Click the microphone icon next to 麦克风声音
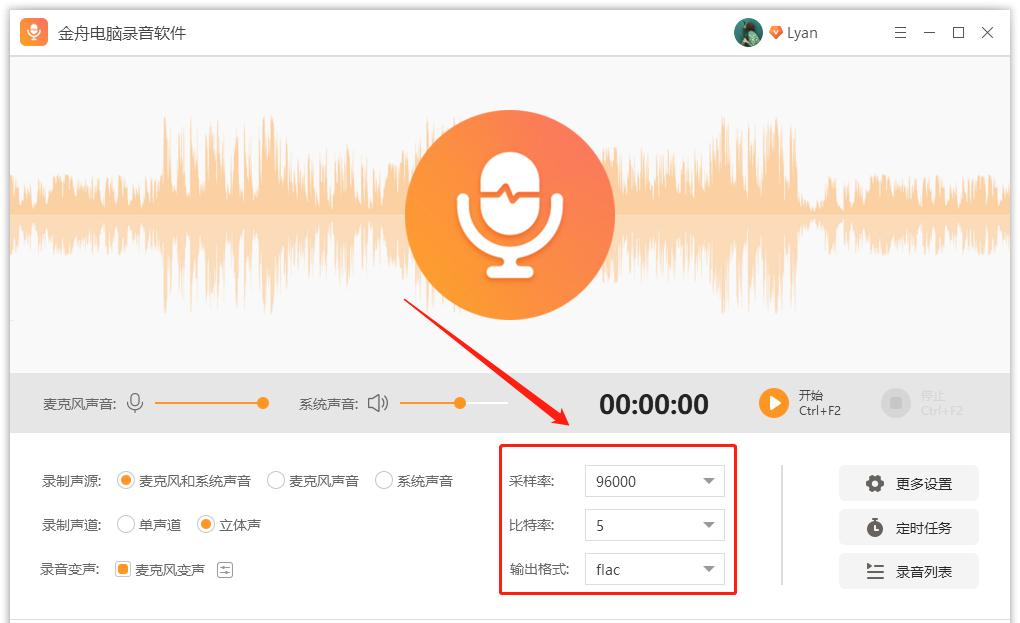 pyautogui.click(x=133, y=403)
